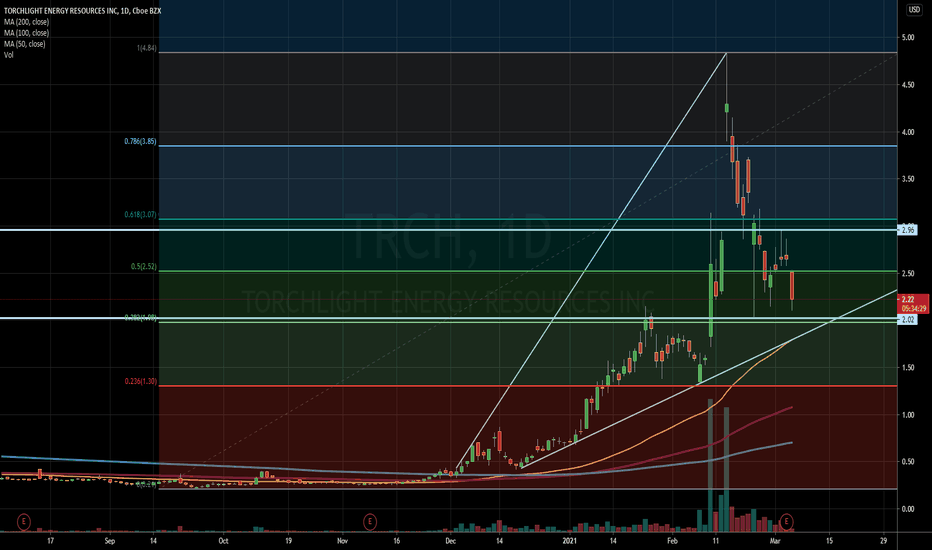The width and height of the screenshot is (932, 550).
Task: Select the MA (100, close) indicator label
Action: click(26, 33)
